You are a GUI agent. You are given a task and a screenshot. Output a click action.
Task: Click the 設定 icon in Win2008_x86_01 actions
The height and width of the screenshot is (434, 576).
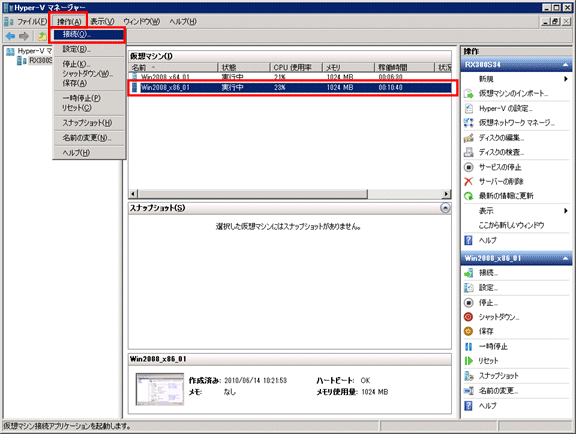[x=469, y=288]
